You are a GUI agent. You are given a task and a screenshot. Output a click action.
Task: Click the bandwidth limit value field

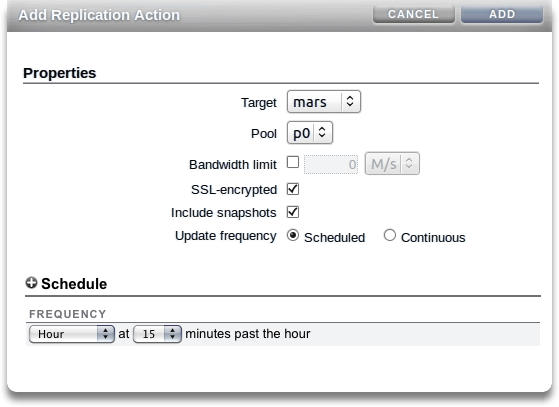pyautogui.click(x=331, y=164)
